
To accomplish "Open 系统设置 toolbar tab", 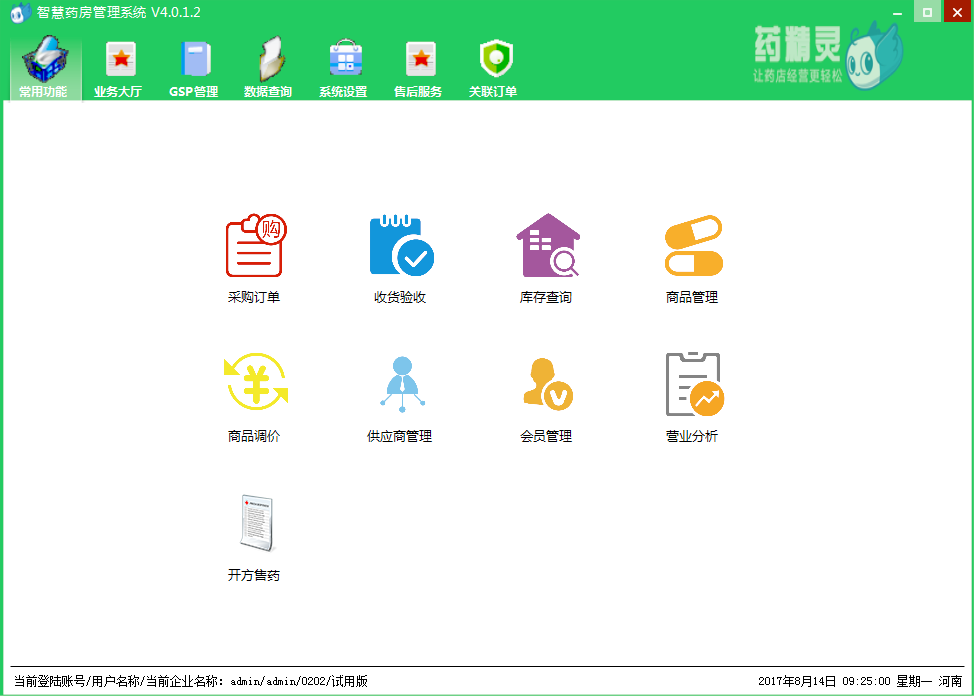I will 344,67.
